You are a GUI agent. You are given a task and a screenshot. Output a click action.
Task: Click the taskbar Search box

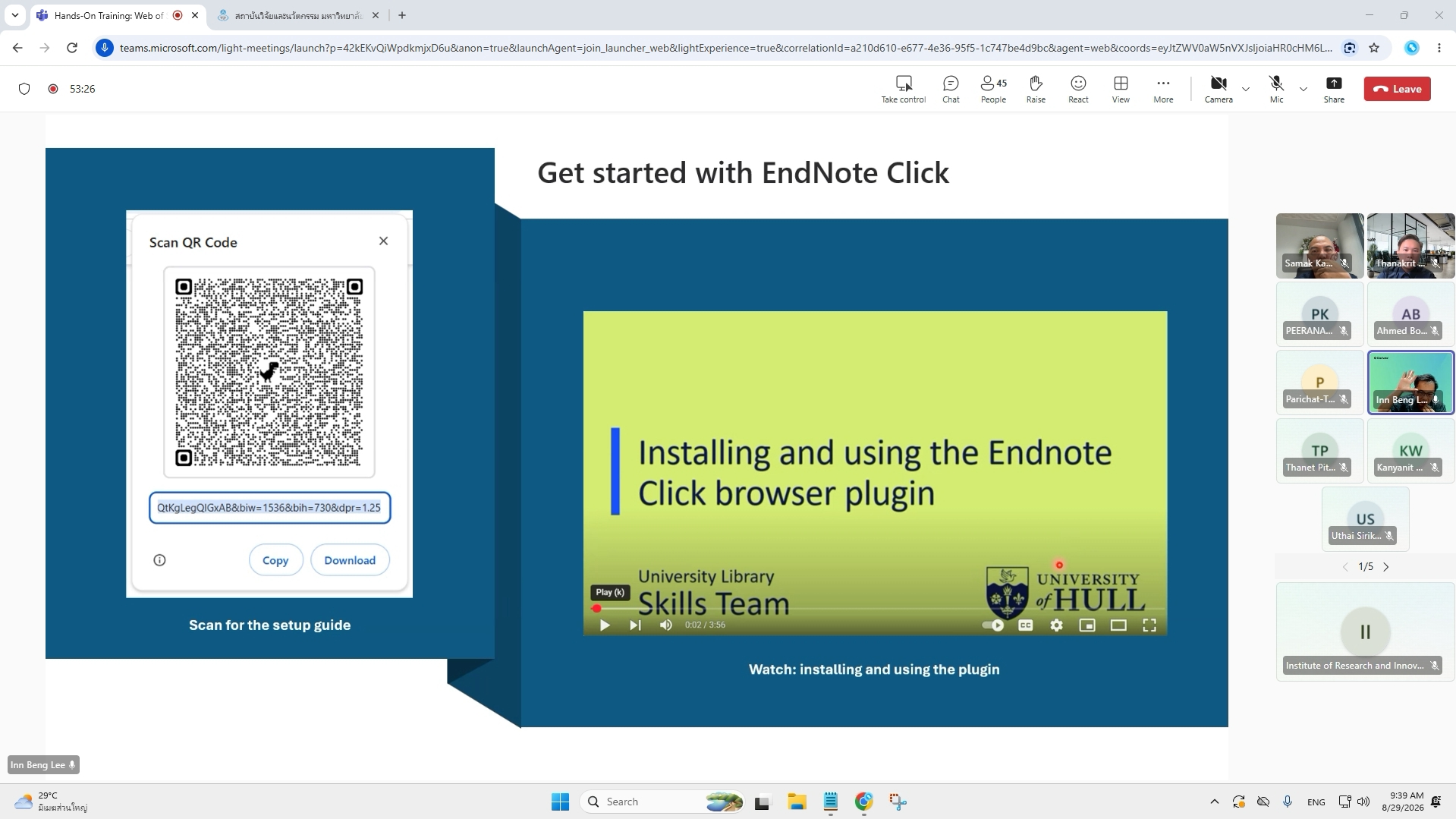pos(662,802)
